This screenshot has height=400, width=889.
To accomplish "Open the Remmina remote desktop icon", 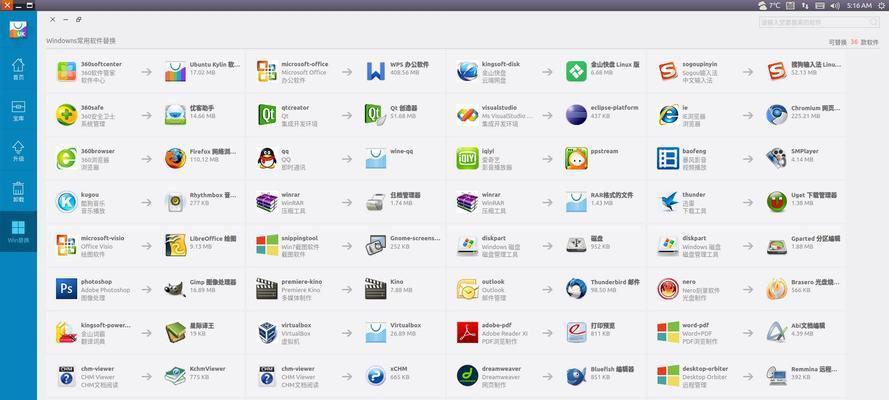I will tap(777, 376).
